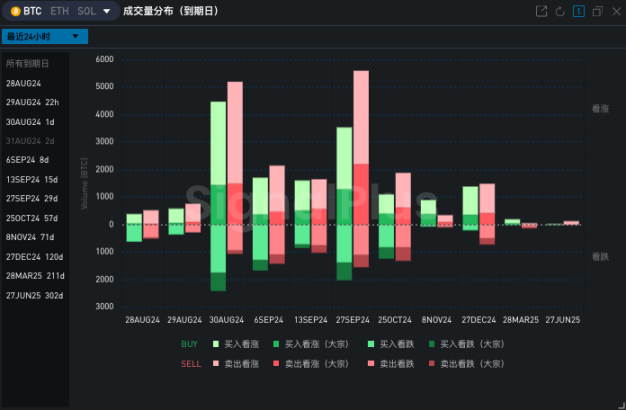Screen dimensions: 626x410
Task: Click the 6000 y-axis value
Action: [x=105, y=59]
